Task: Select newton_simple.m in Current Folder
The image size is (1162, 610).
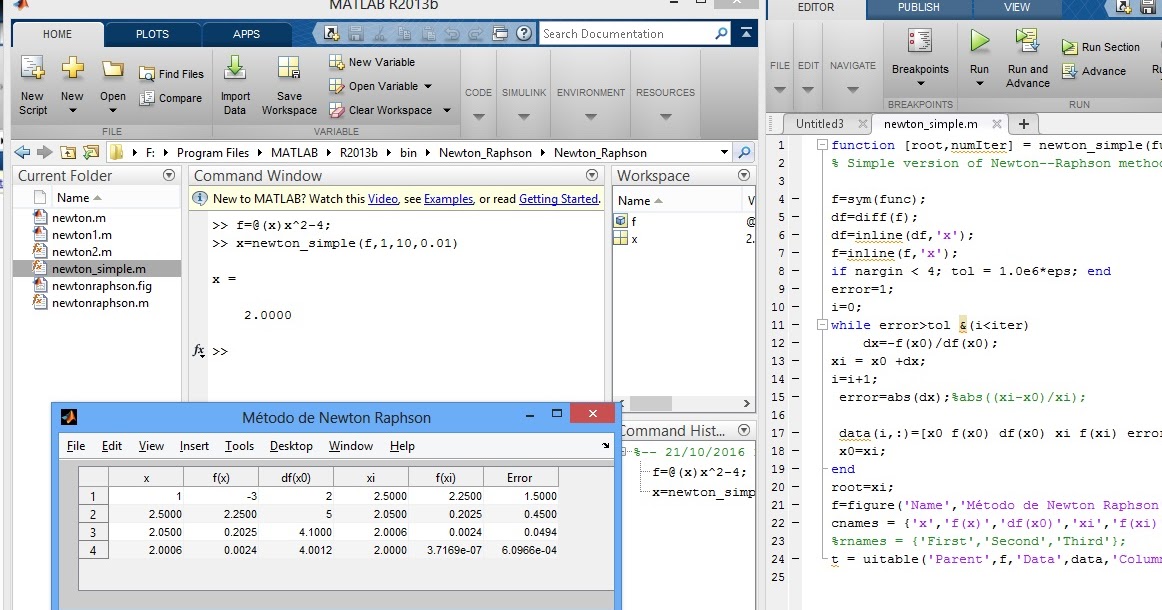Action: 97,268
